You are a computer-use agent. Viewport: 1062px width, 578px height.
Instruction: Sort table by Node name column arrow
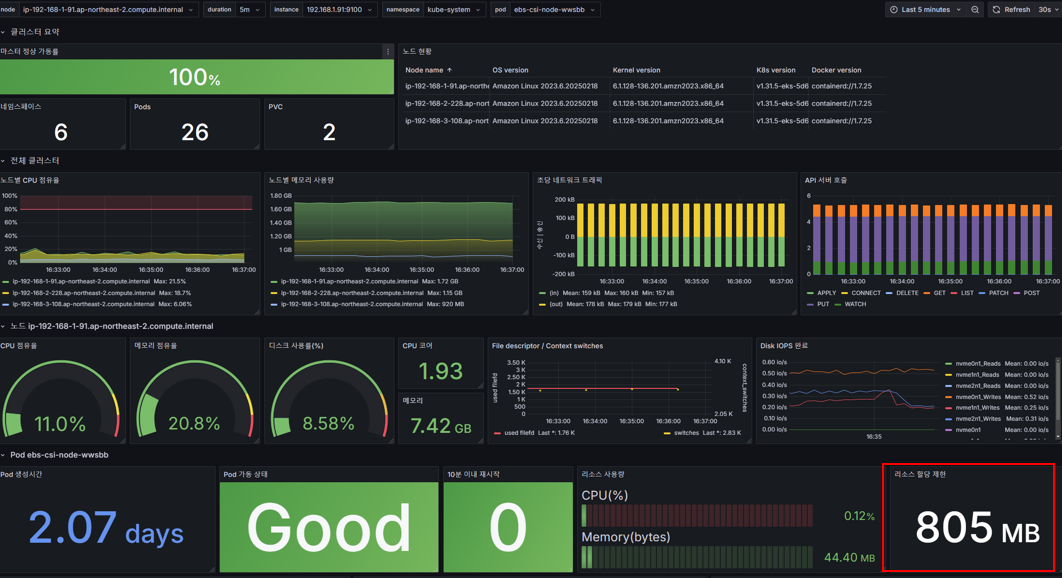(x=449, y=70)
